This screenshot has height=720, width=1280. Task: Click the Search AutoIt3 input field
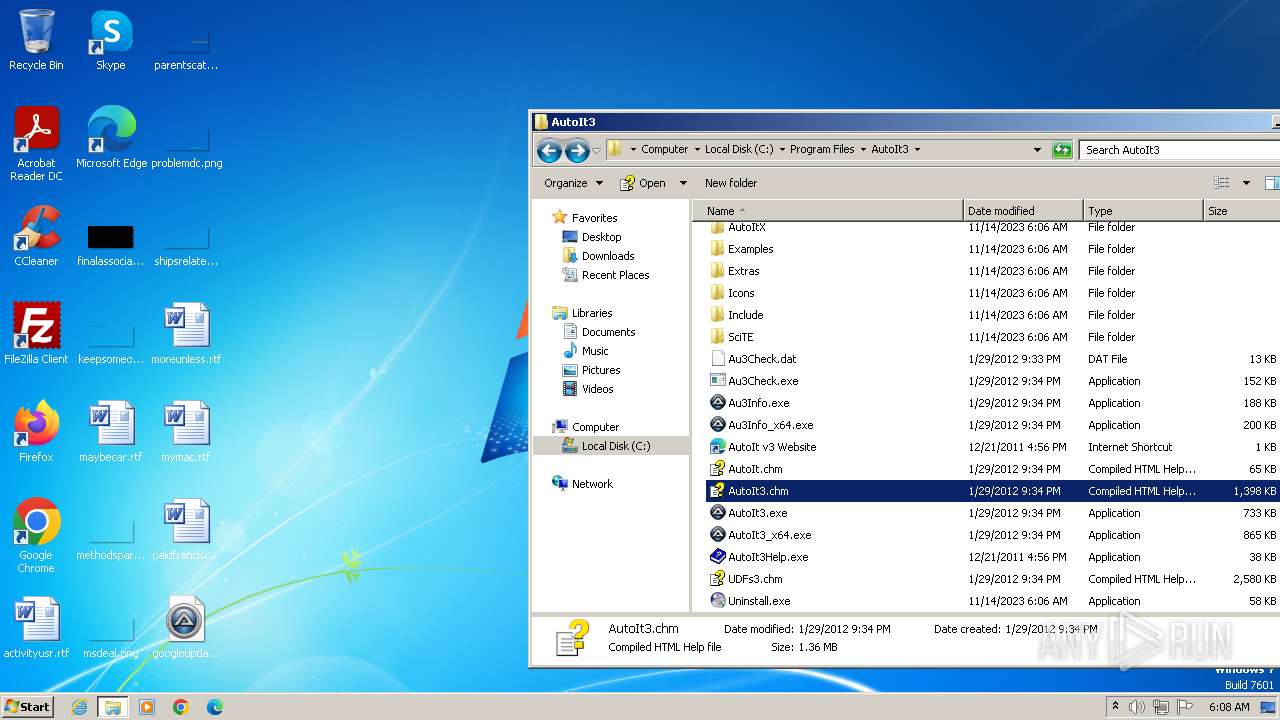1180,150
